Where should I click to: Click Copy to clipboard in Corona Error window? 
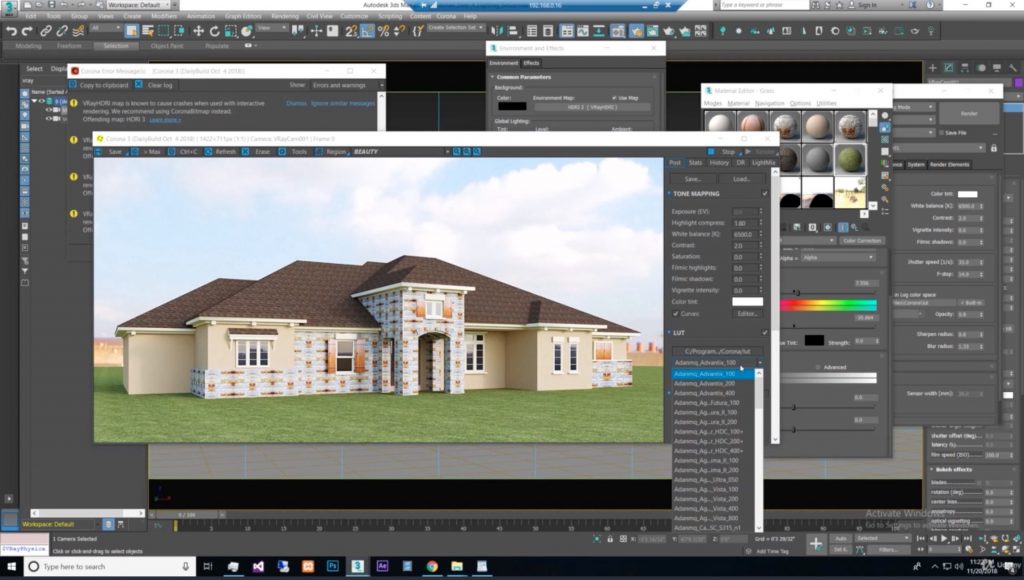pyautogui.click(x=99, y=86)
